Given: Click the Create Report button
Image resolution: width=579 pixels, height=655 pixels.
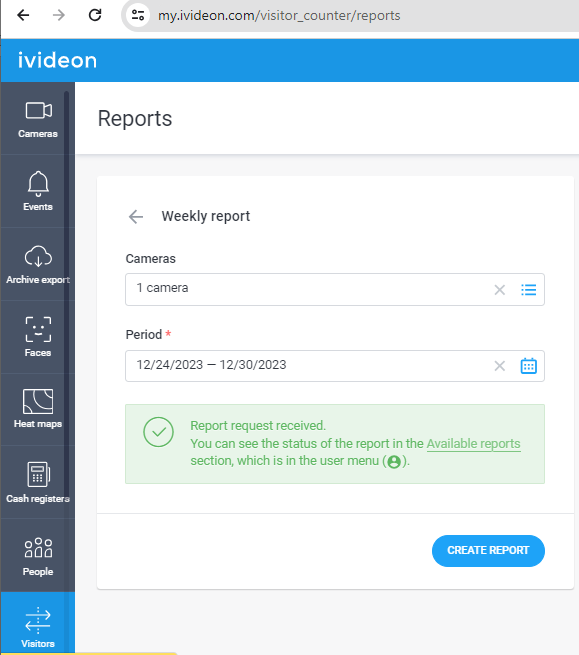Looking at the screenshot, I should (x=488, y=551).
